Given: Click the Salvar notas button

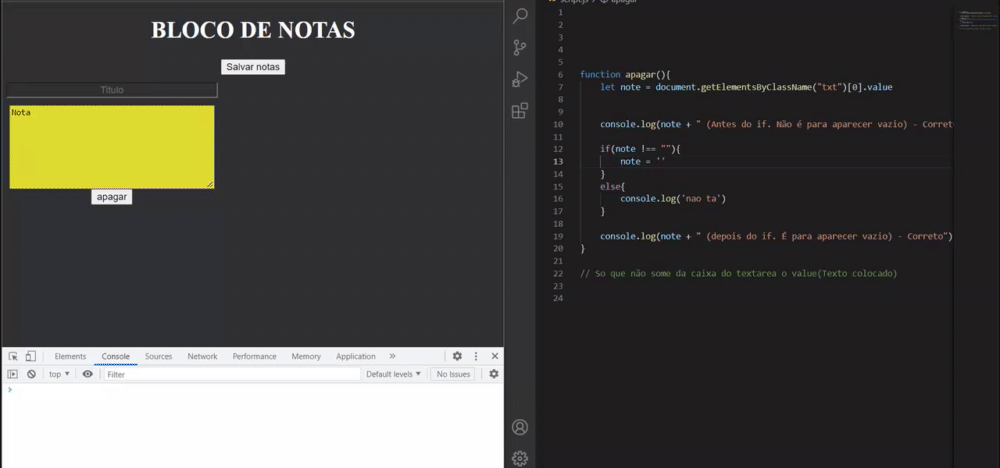Looking at the screenshot, I should pyautogui.click(x=253, y=67).
